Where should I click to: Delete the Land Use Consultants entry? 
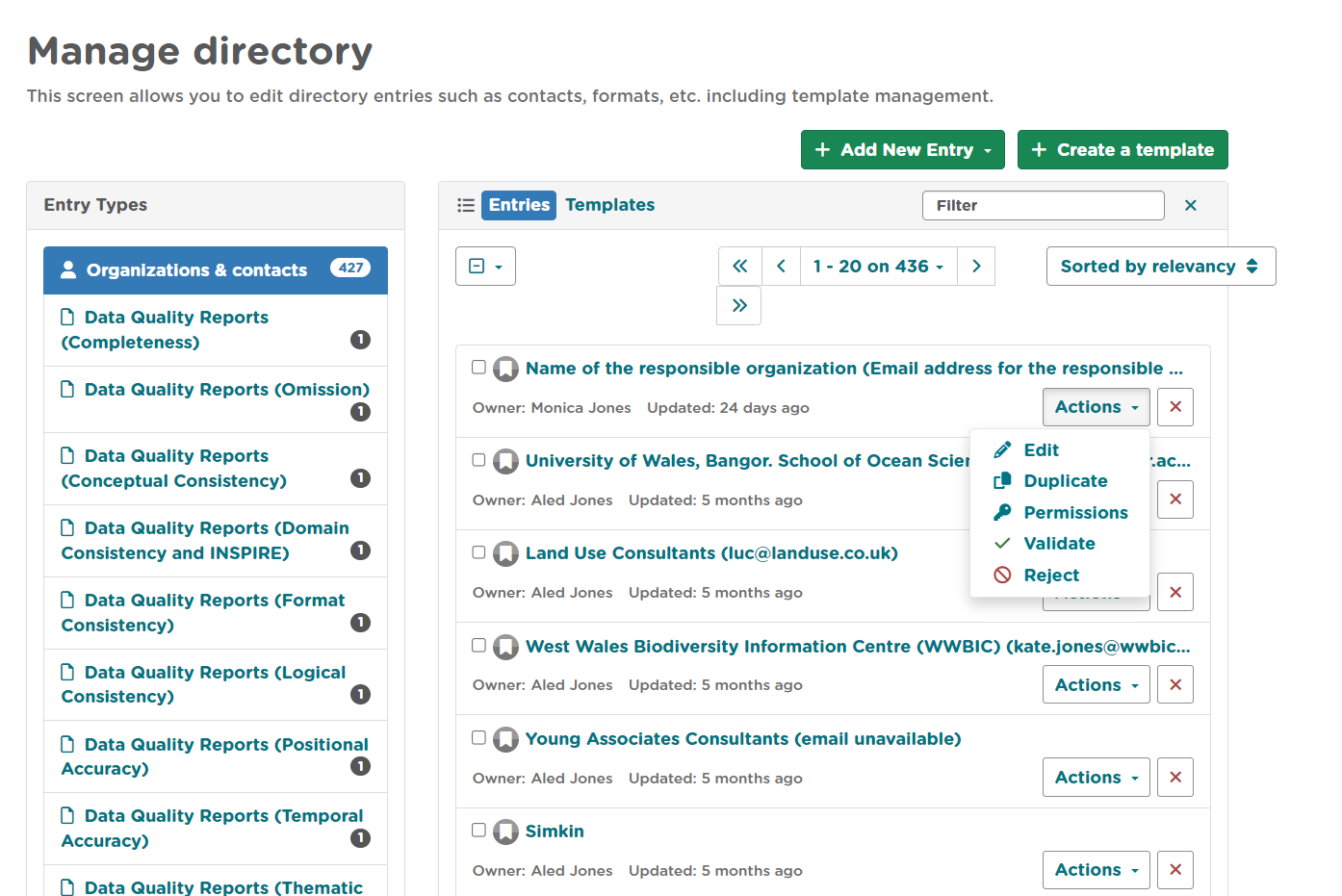[1175, 592]
